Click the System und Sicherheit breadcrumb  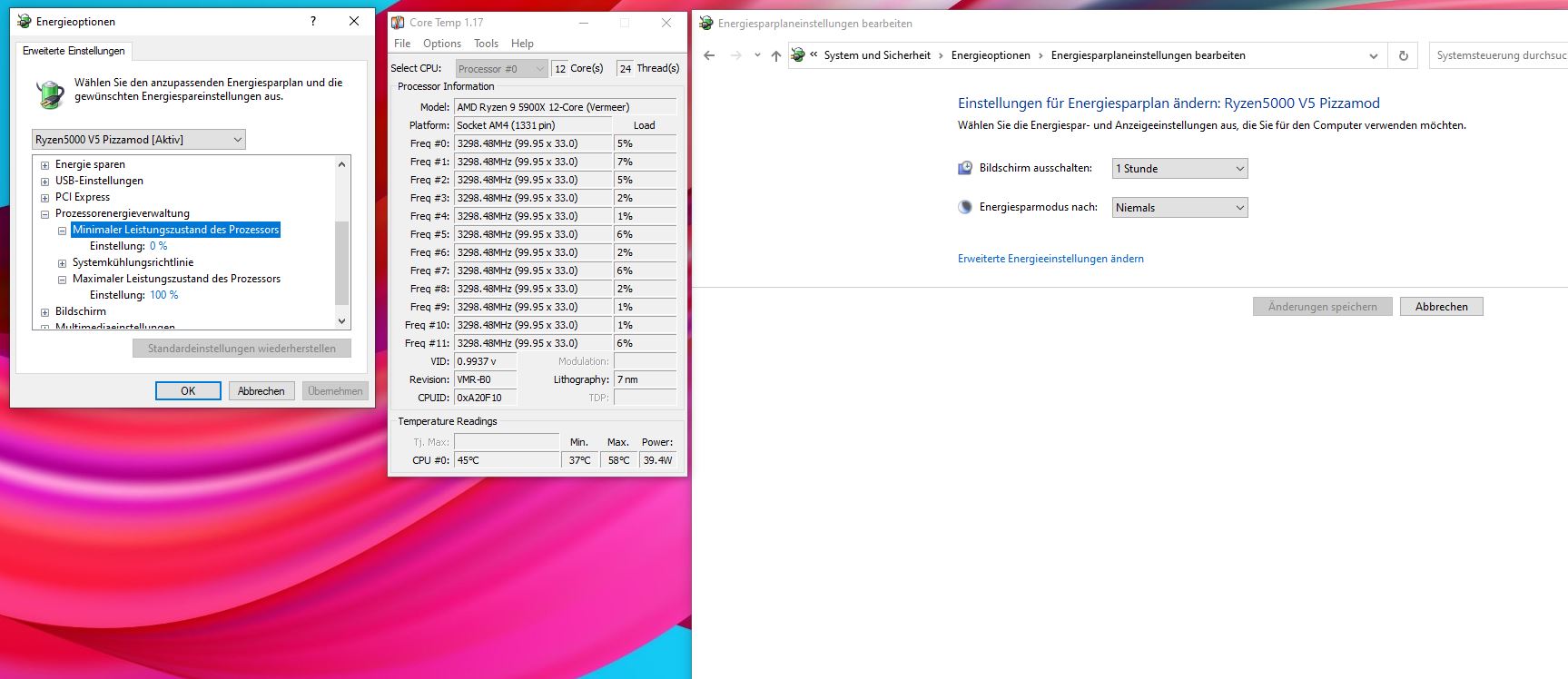point(877,55)
